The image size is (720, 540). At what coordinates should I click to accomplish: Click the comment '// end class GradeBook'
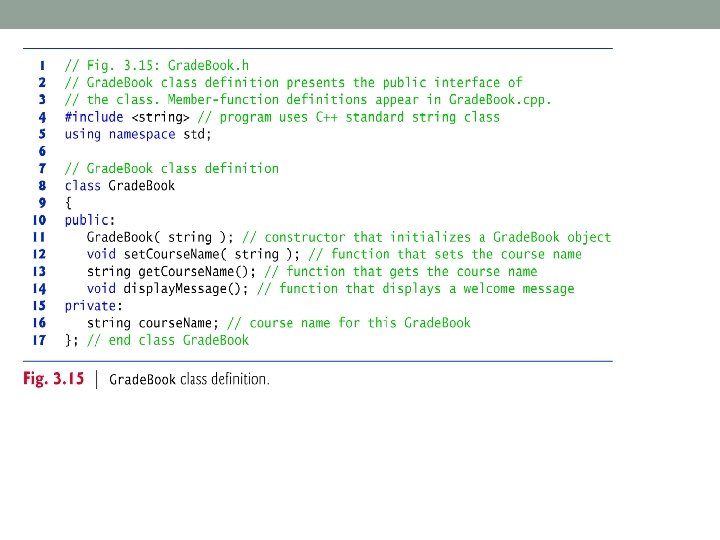[x=168, y=340]
